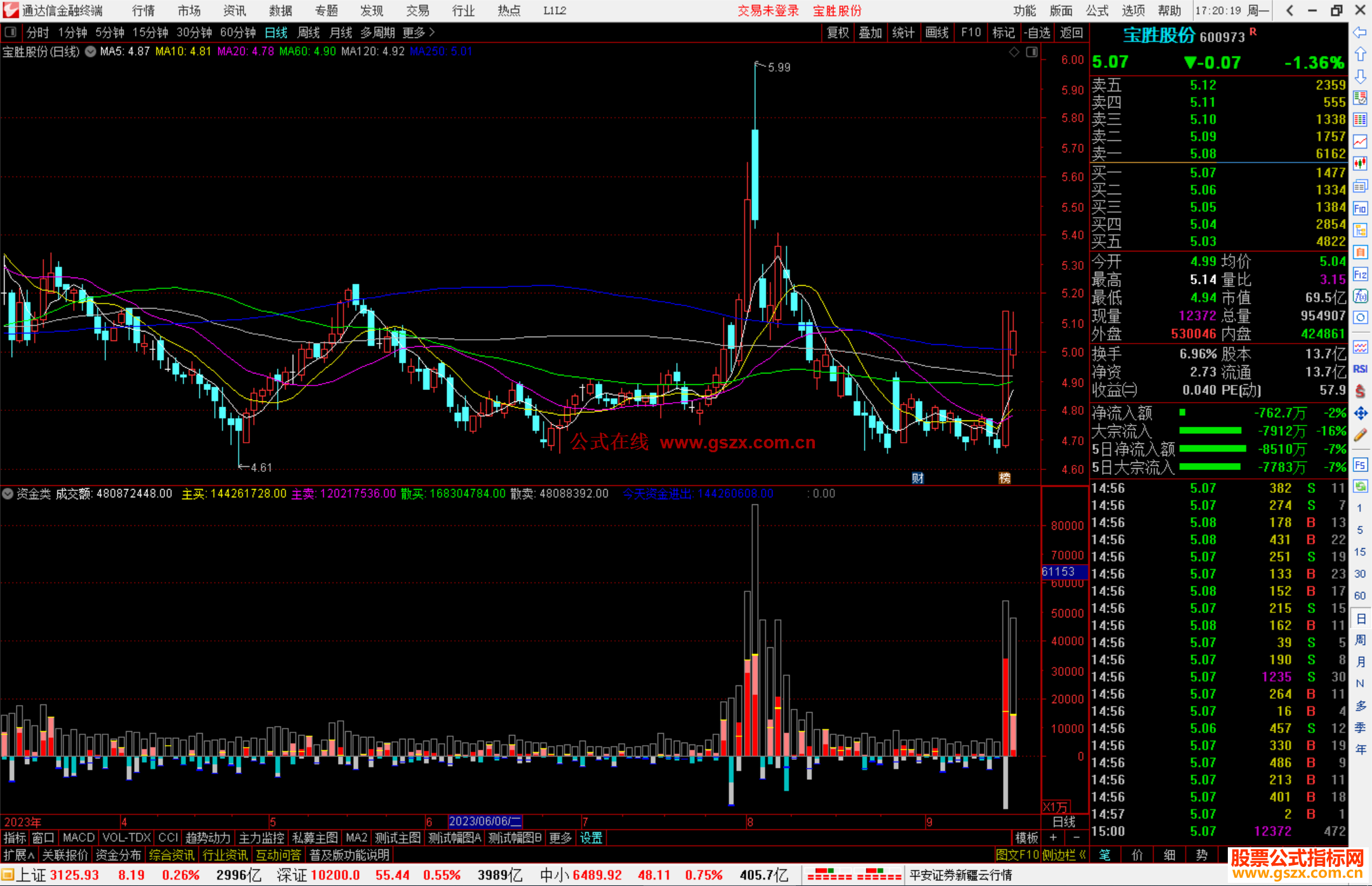Toggle the layout square before 分时 tab
This screenshot has width=1372, height=886.
click(11, 32)
